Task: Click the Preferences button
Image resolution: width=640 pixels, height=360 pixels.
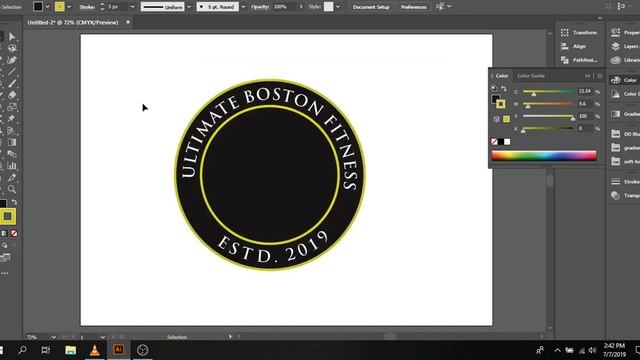Action: (x=413, y=7)
